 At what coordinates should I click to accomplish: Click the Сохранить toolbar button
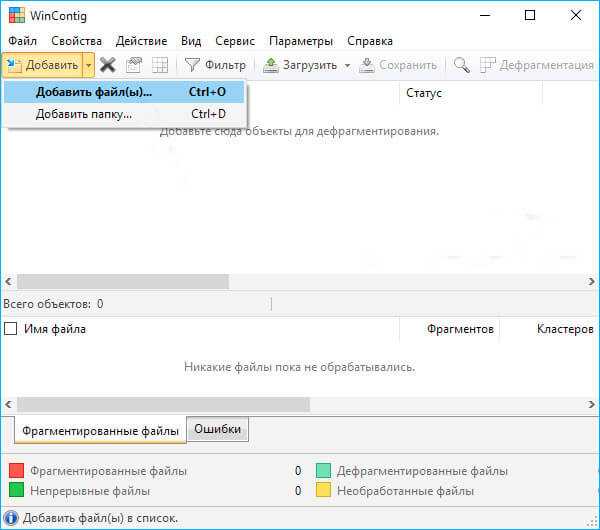pyautogui.click(x=398, y=65)
